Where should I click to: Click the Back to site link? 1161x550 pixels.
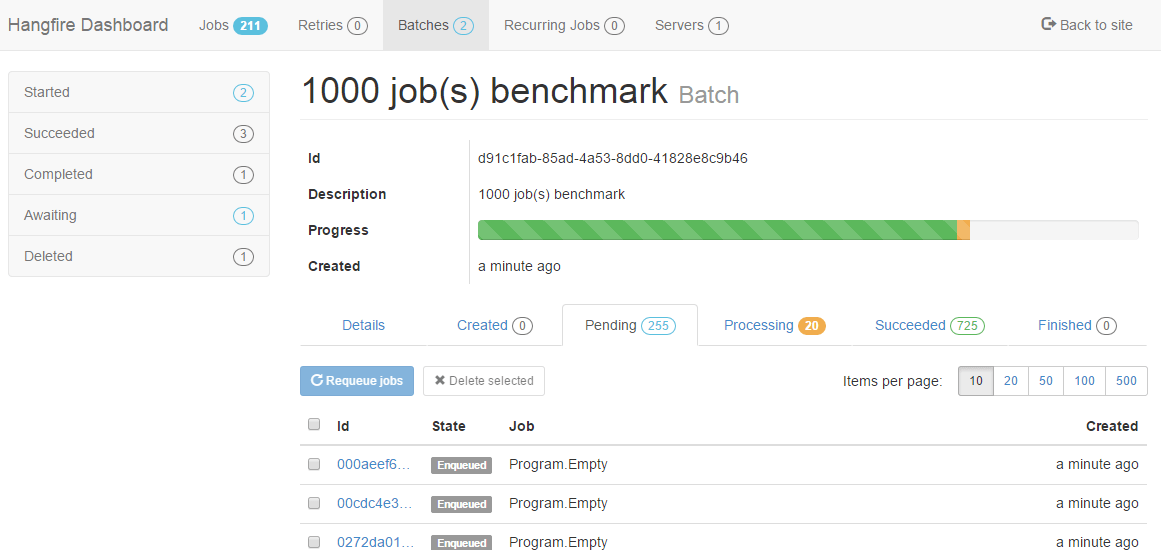click(x=1087, y=25)
